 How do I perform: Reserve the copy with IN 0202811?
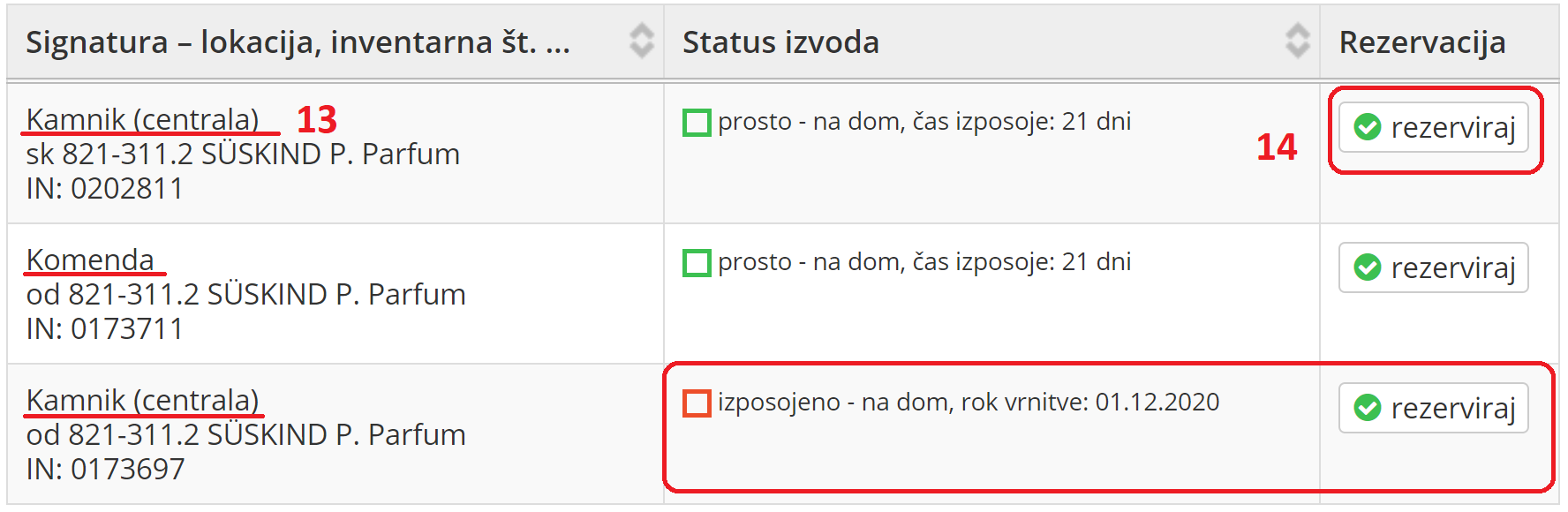(x=1433, y=127)
